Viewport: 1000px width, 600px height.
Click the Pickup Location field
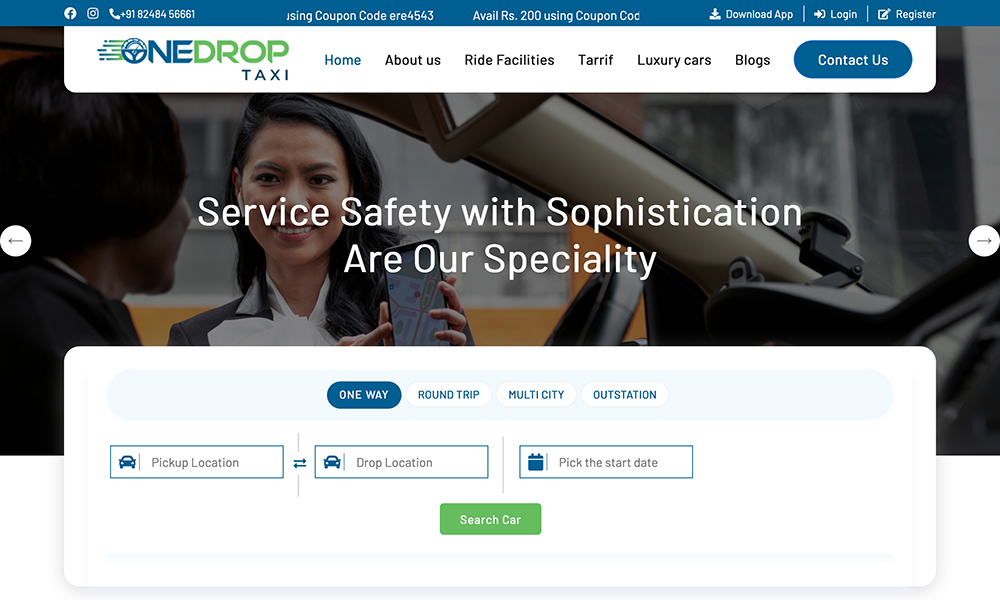pos(196,462)
